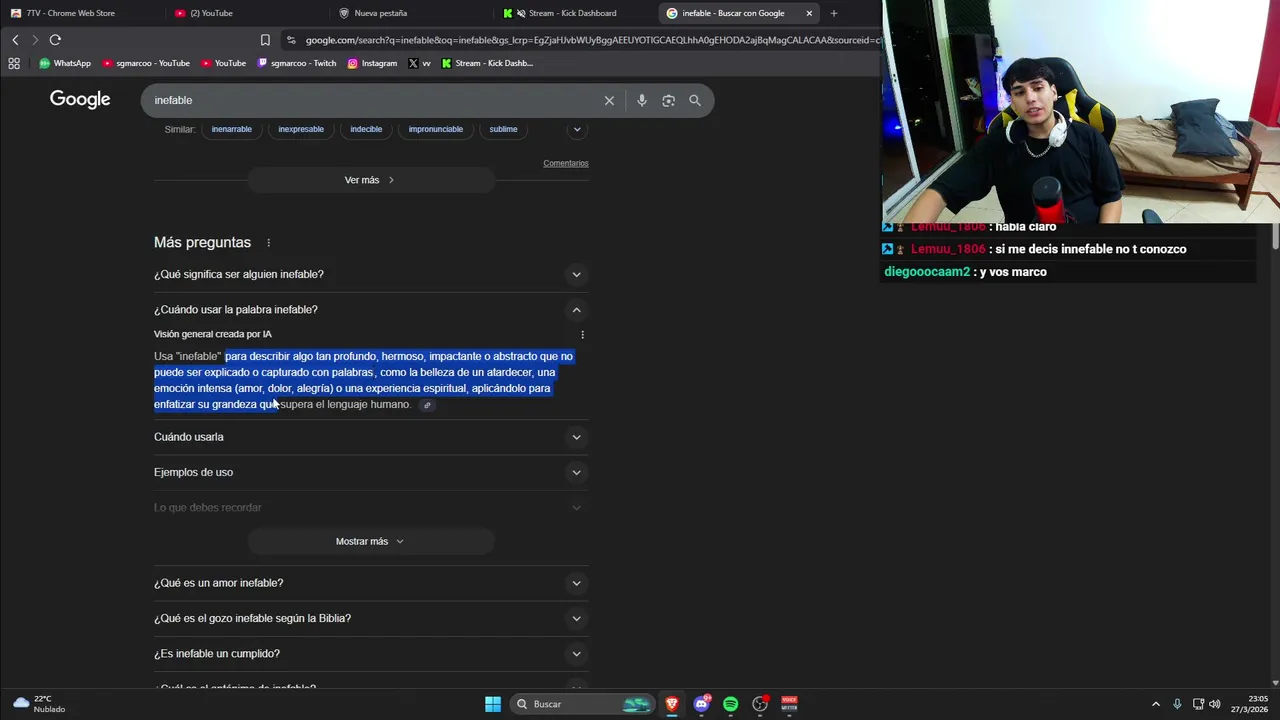Start voice search with microphone icon
This screenshot has width=1280, height=720.
coord(642,100)
